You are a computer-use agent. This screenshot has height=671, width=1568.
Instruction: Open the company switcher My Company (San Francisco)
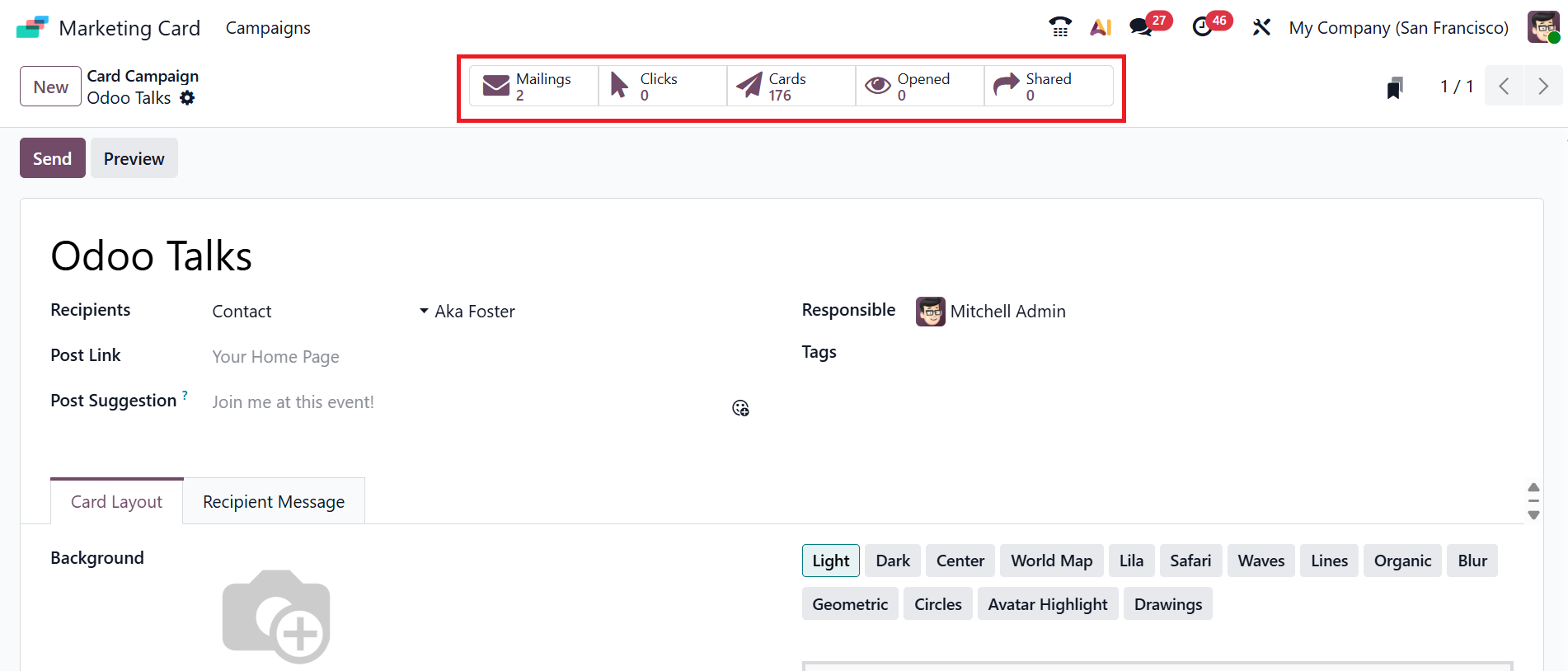(1399, 28)
